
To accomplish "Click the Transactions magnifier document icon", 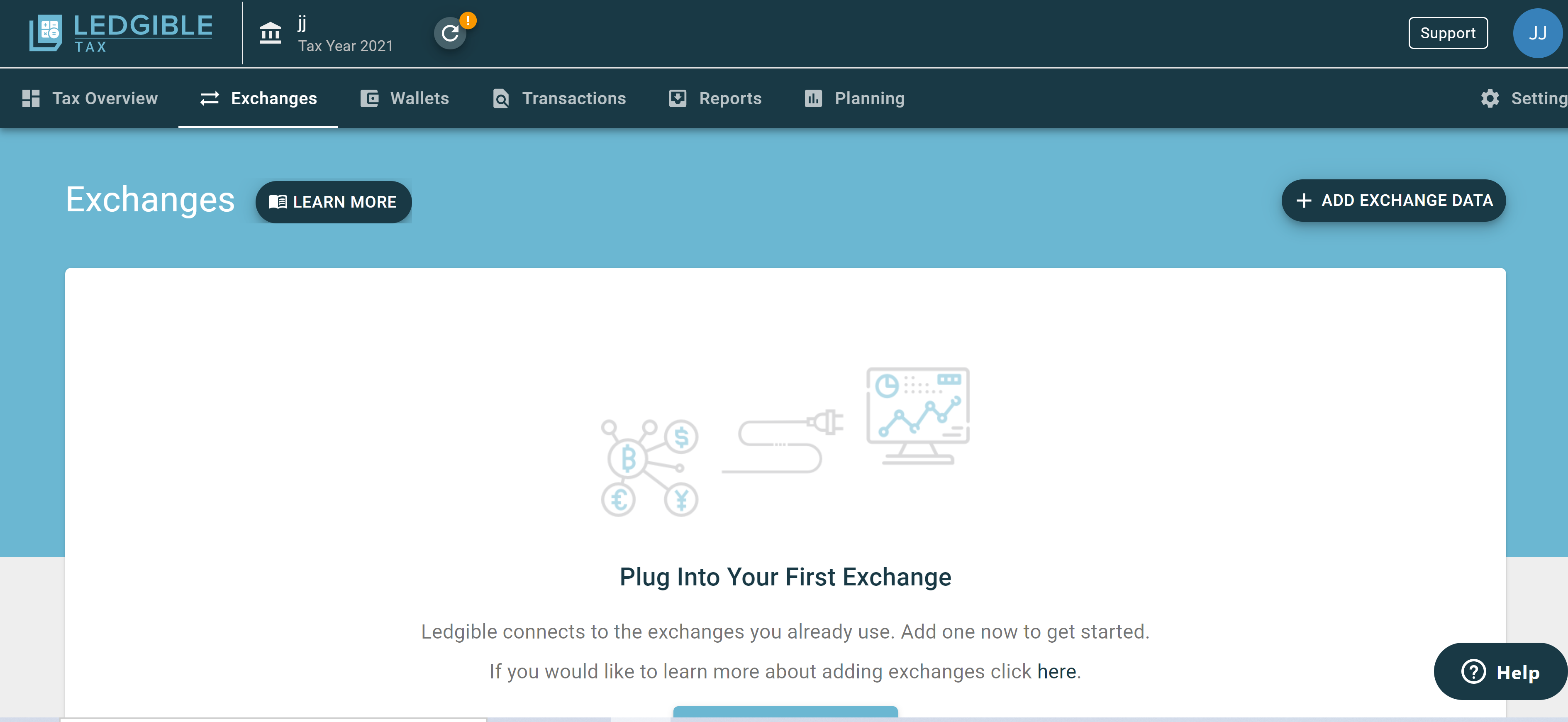I will tap(501, 98).
